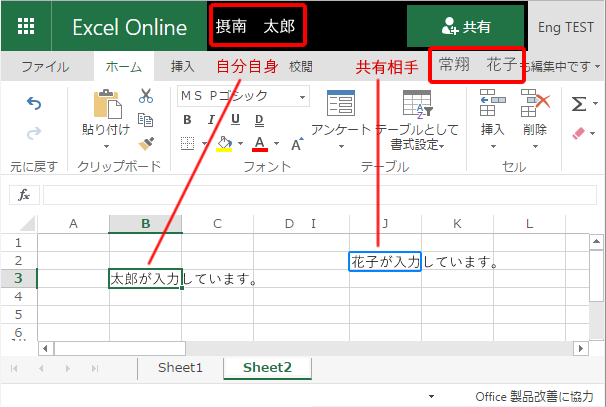Open the borders dropdown arrow
This screenshot has width=606, height=407.
pos(204,144)
